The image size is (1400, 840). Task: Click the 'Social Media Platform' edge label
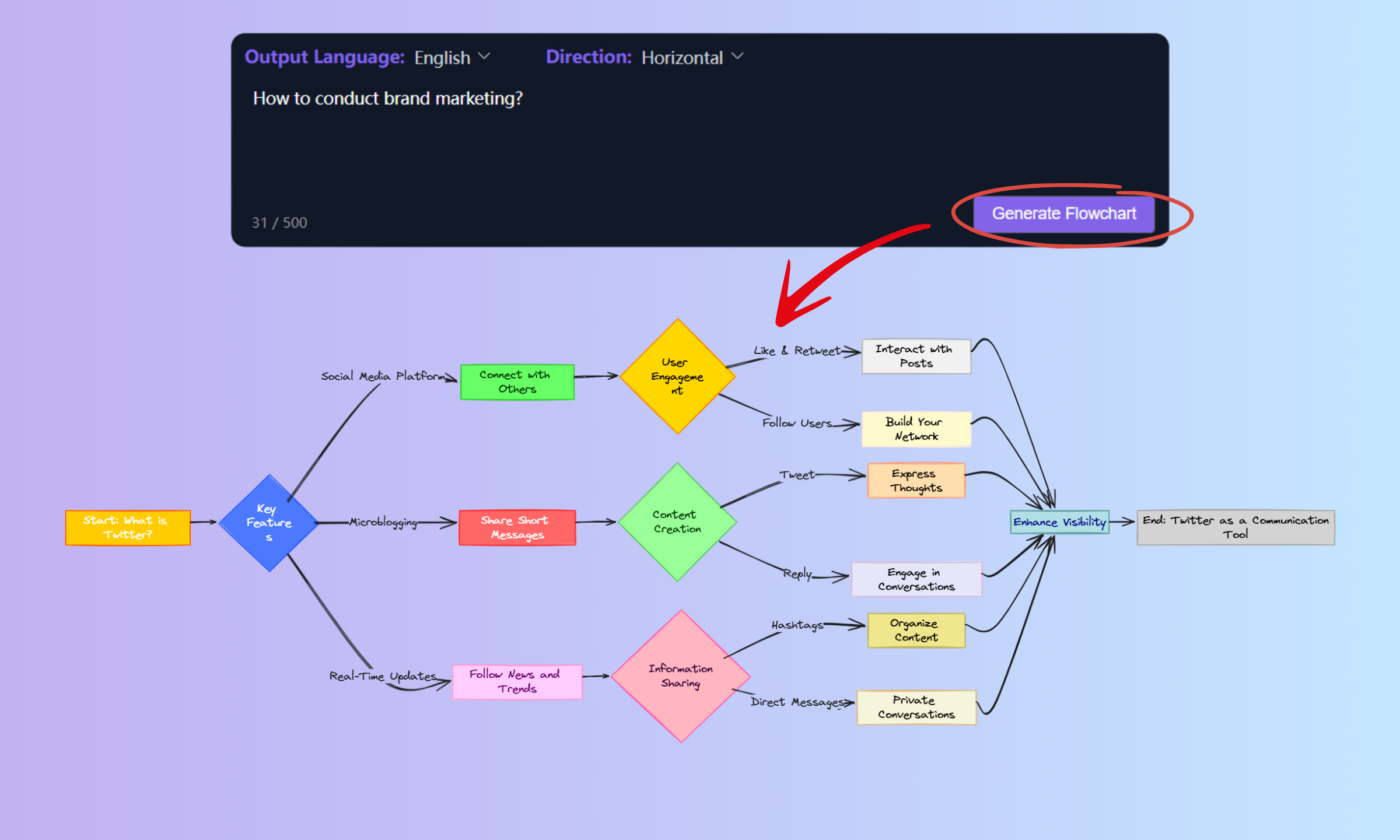click(x=383, y=376)
